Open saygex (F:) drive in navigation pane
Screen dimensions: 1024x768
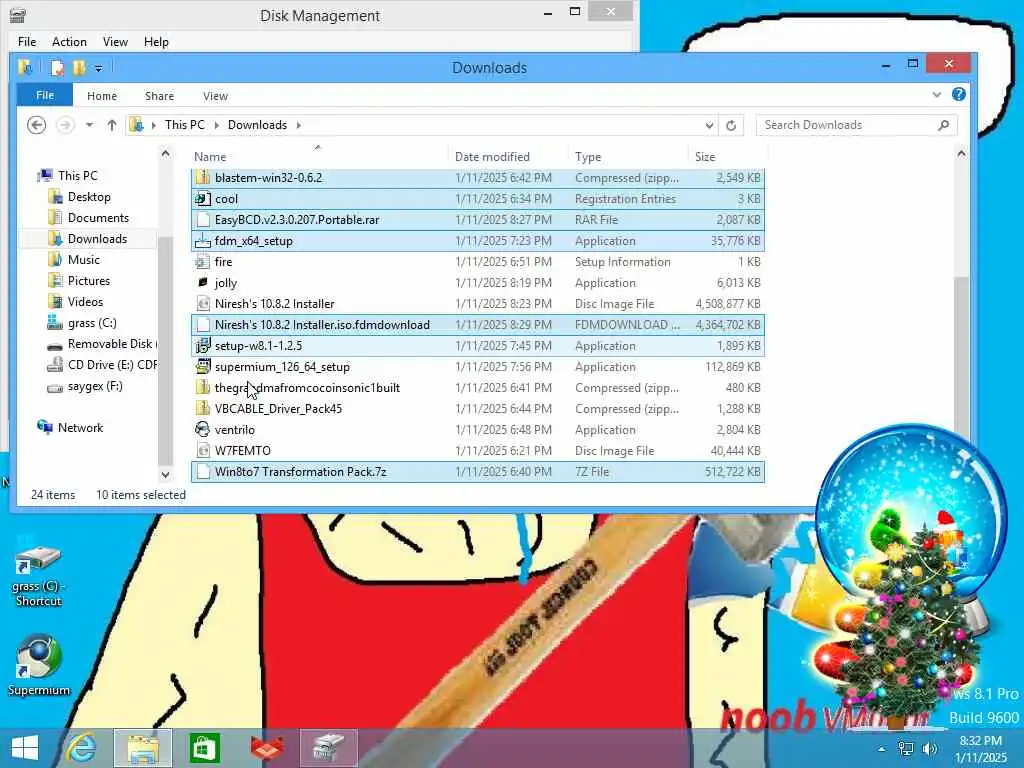coord(95,386)
